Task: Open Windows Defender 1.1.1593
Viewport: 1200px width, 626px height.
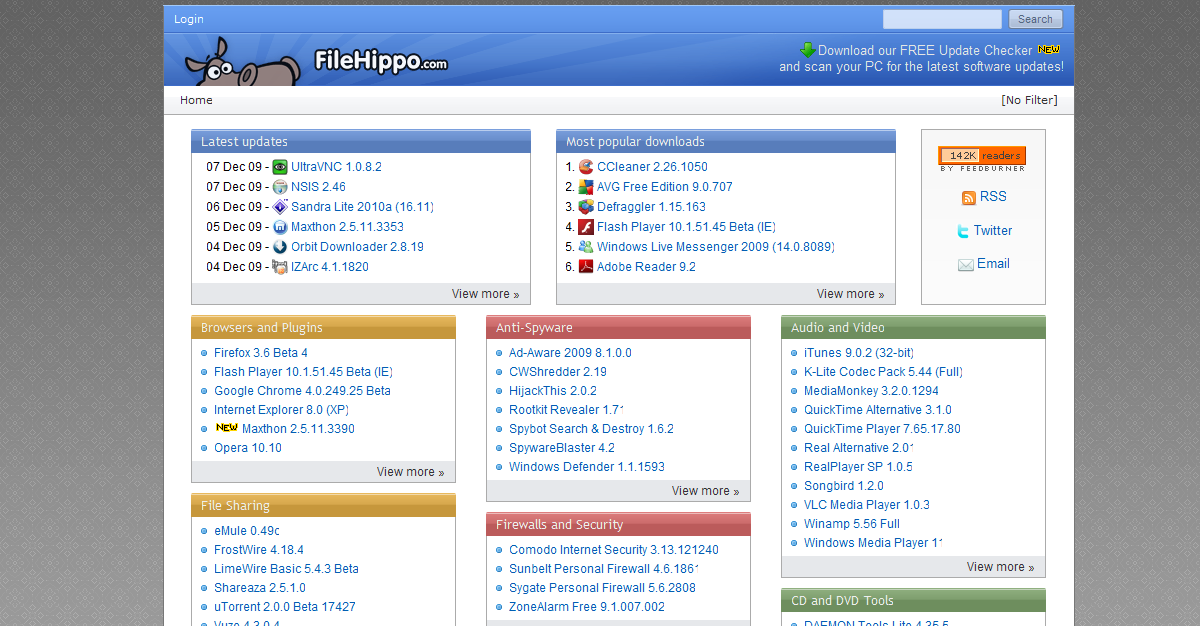Action: pyautogui.click(x=587, y=467)
